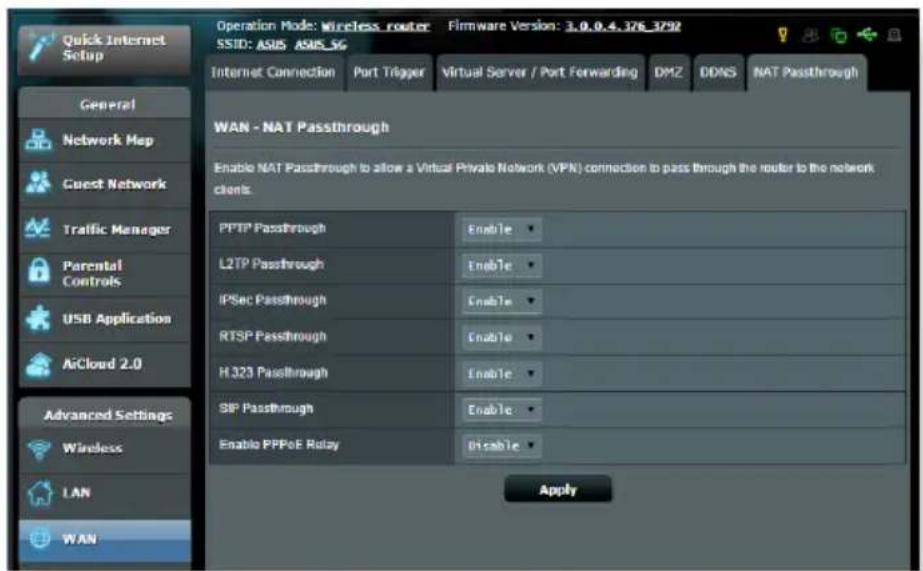Viewport: 923px width, 571px height.
Task: Open Wireless advanced settings
Action: tap(105, 449)
